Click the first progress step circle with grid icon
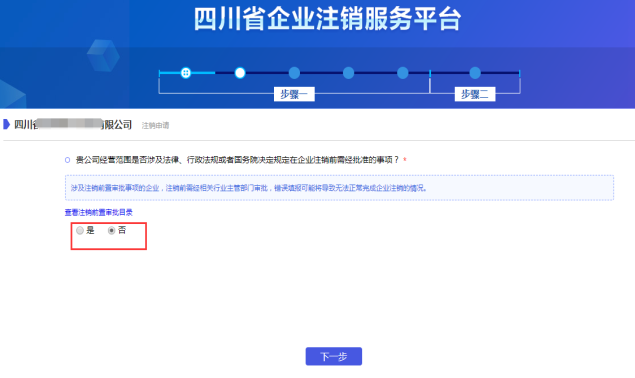 click(x=185, y=73)
